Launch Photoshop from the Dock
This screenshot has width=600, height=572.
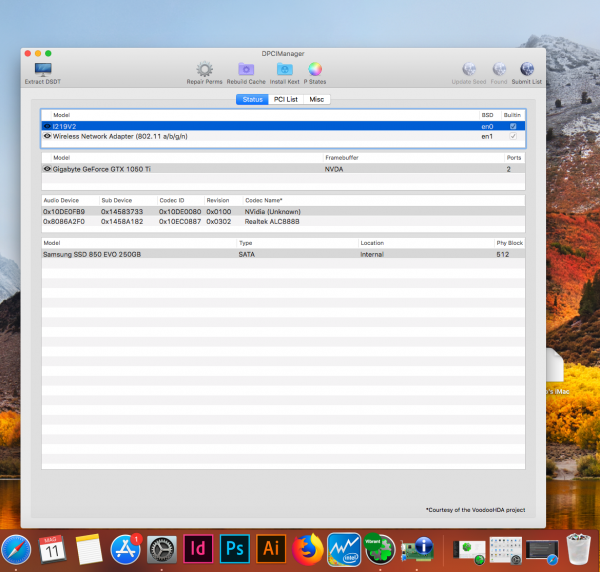[x=234, y=548]
